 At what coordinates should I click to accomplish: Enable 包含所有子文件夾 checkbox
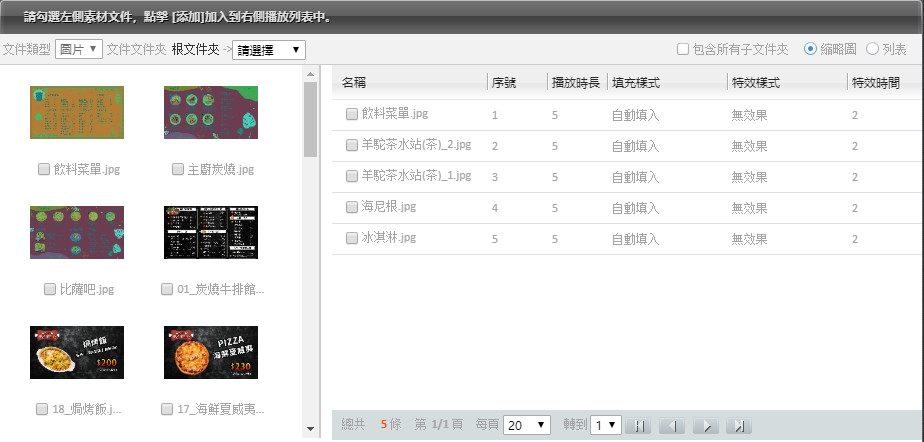(x=682, y=49)
